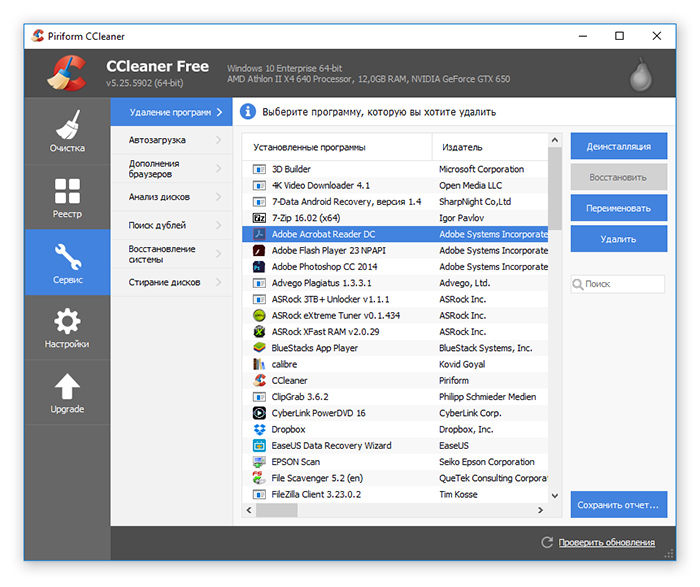Viewport: 700px width, 587px height.
Task: Click the Dropbox program icon
Action: [259, 429]
